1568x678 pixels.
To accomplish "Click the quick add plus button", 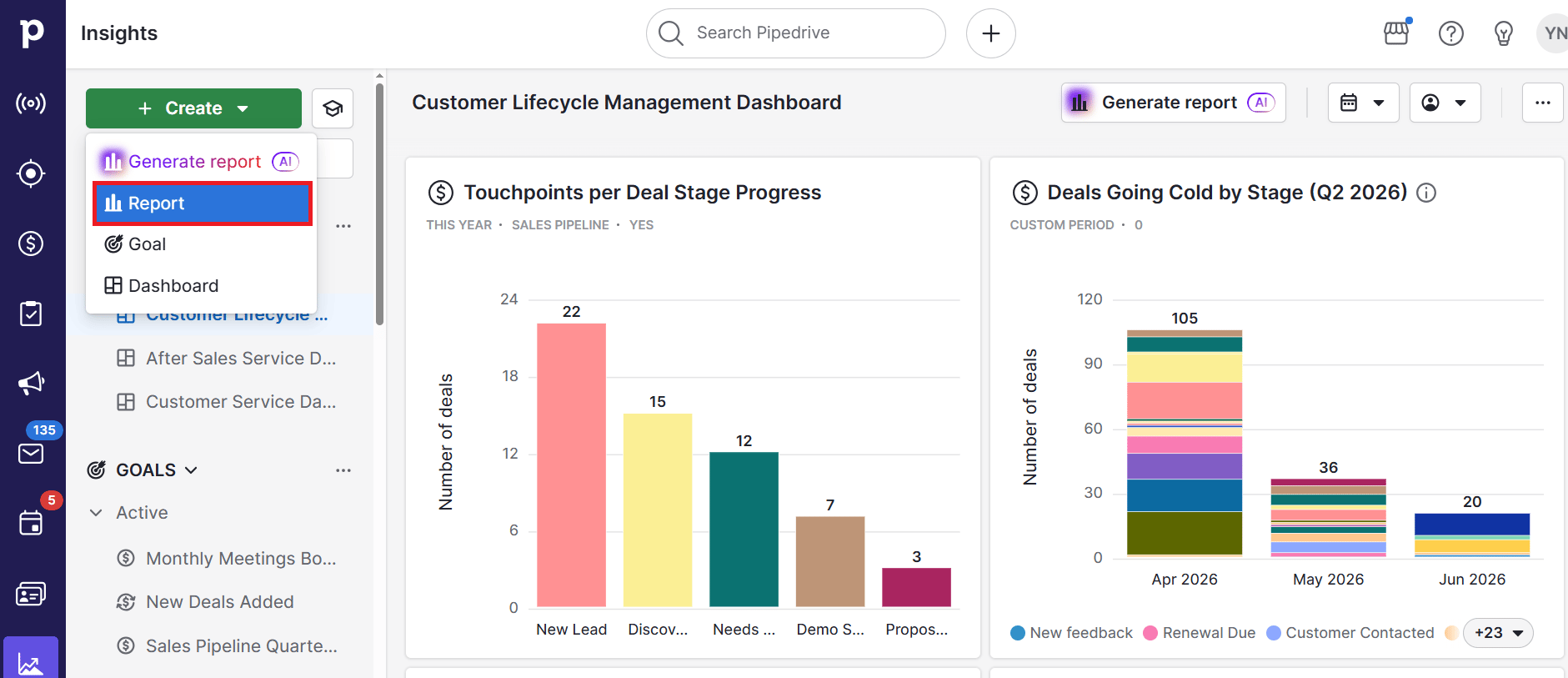I will (991, 33).
